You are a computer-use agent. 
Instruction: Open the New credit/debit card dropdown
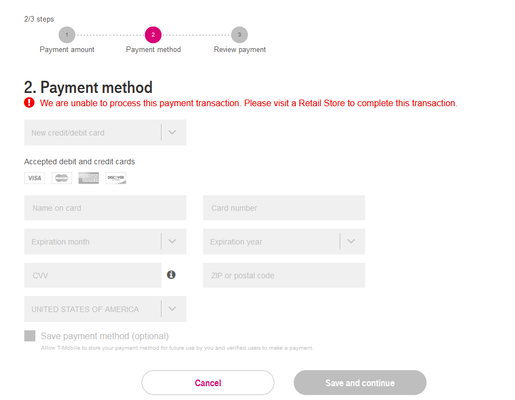click(x=105, y=132)
